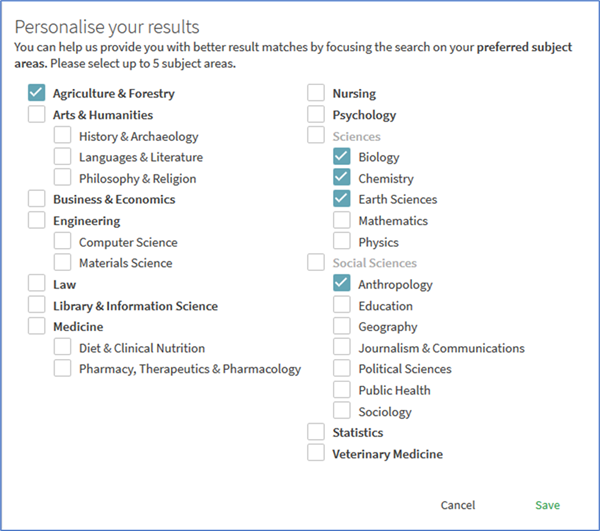This screenshot has width=600, height=531.
Task: Uncheck the Chemistry checkbox
Action: tap(342, 178)
